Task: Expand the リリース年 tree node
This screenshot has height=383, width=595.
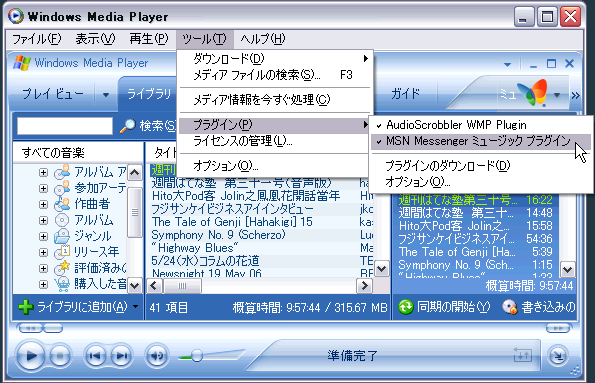Action: [43, 252]
